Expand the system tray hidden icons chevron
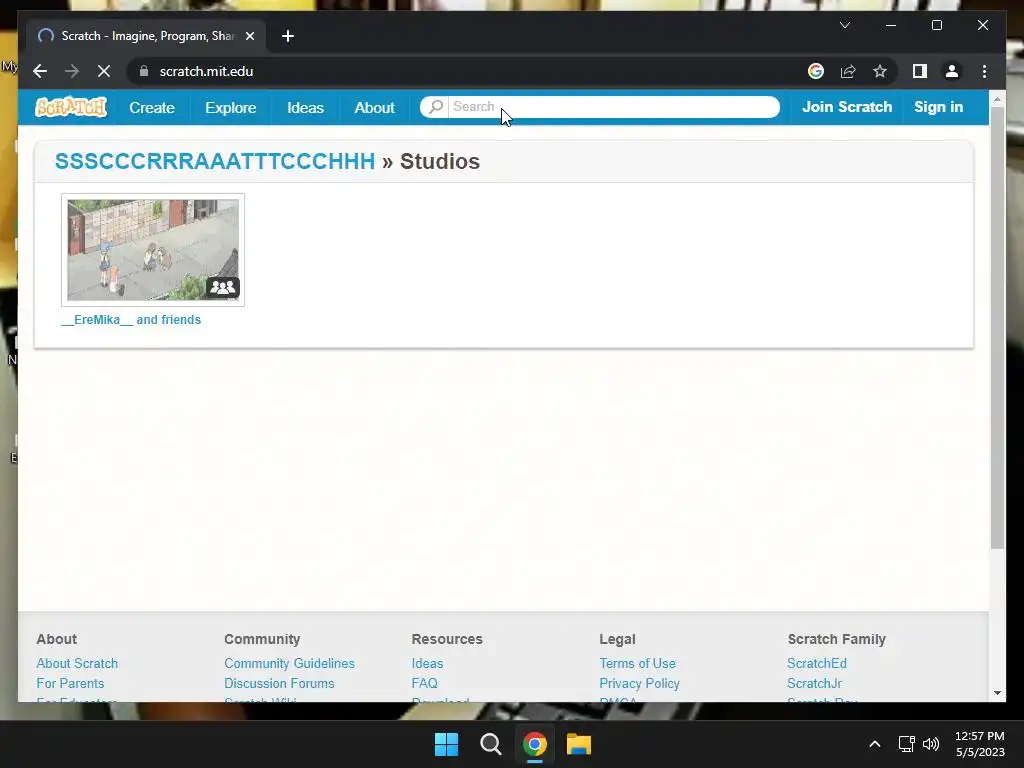Screen dimensions: 1024x768 tap(875, 744)
